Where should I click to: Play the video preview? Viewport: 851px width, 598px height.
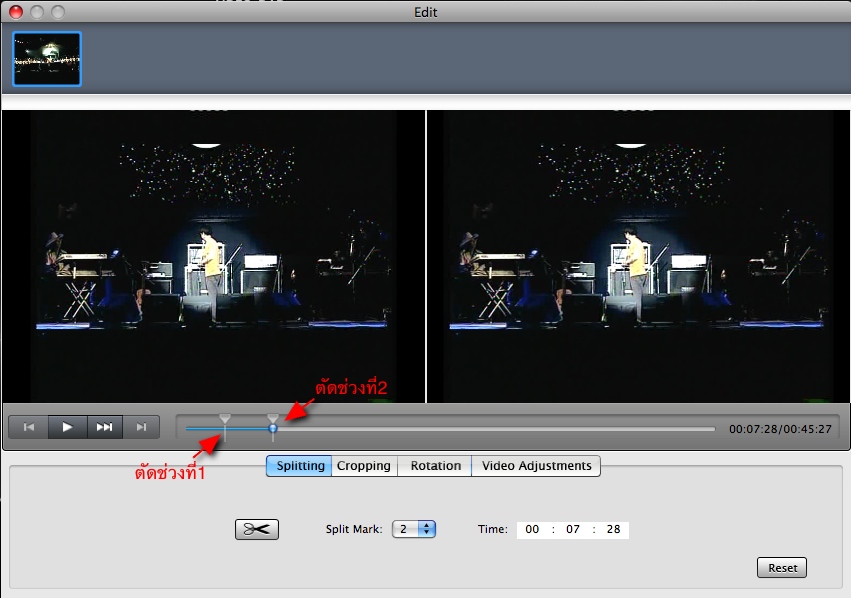click(67, 427)
